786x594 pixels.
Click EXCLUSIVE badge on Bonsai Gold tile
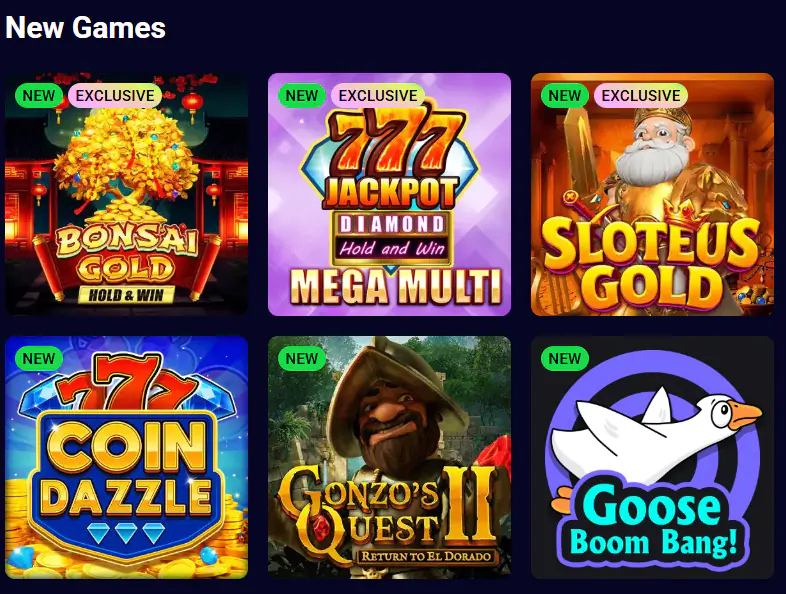[115, 95]
